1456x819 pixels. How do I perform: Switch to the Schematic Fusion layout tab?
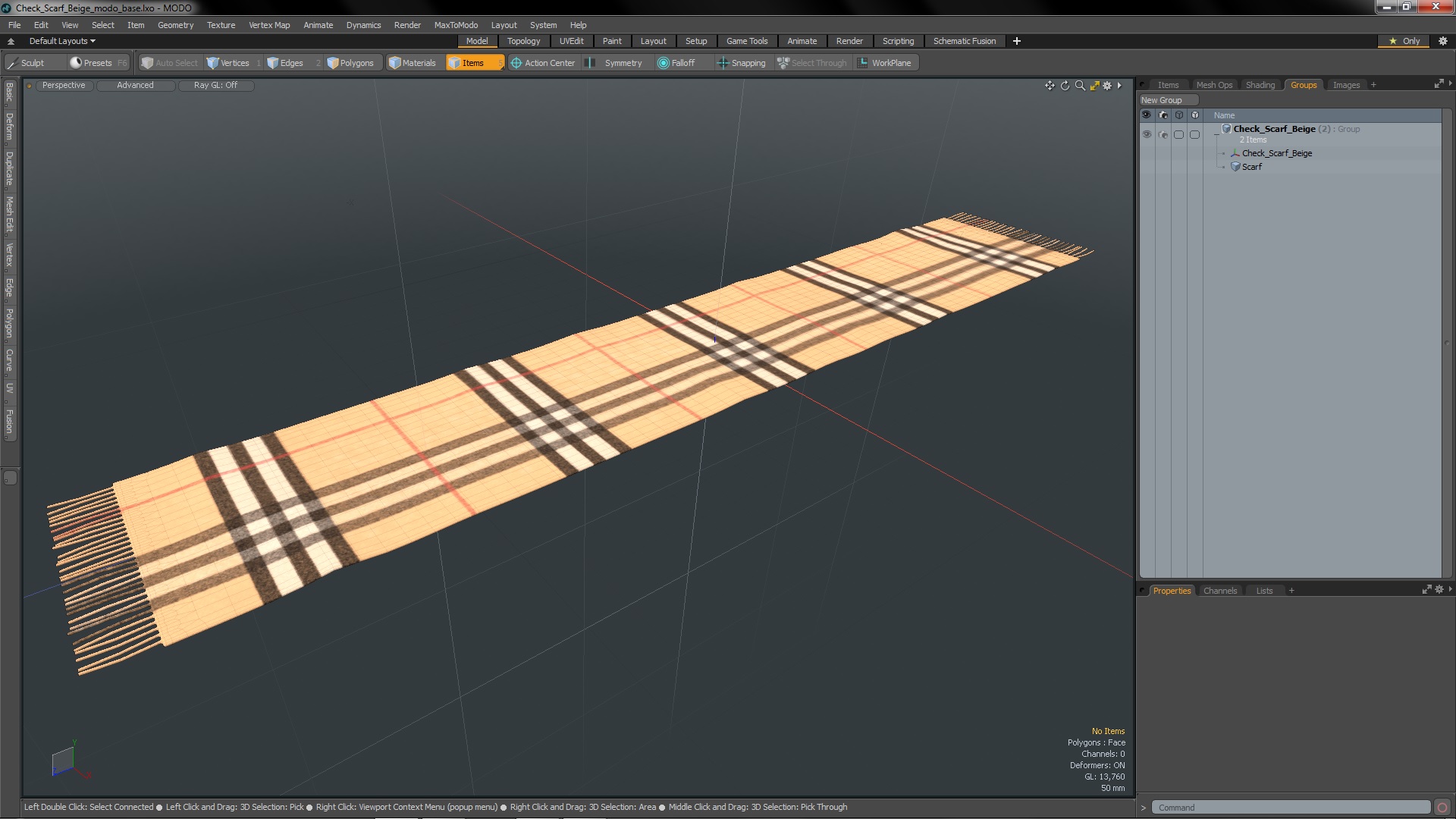pos(964,41)
